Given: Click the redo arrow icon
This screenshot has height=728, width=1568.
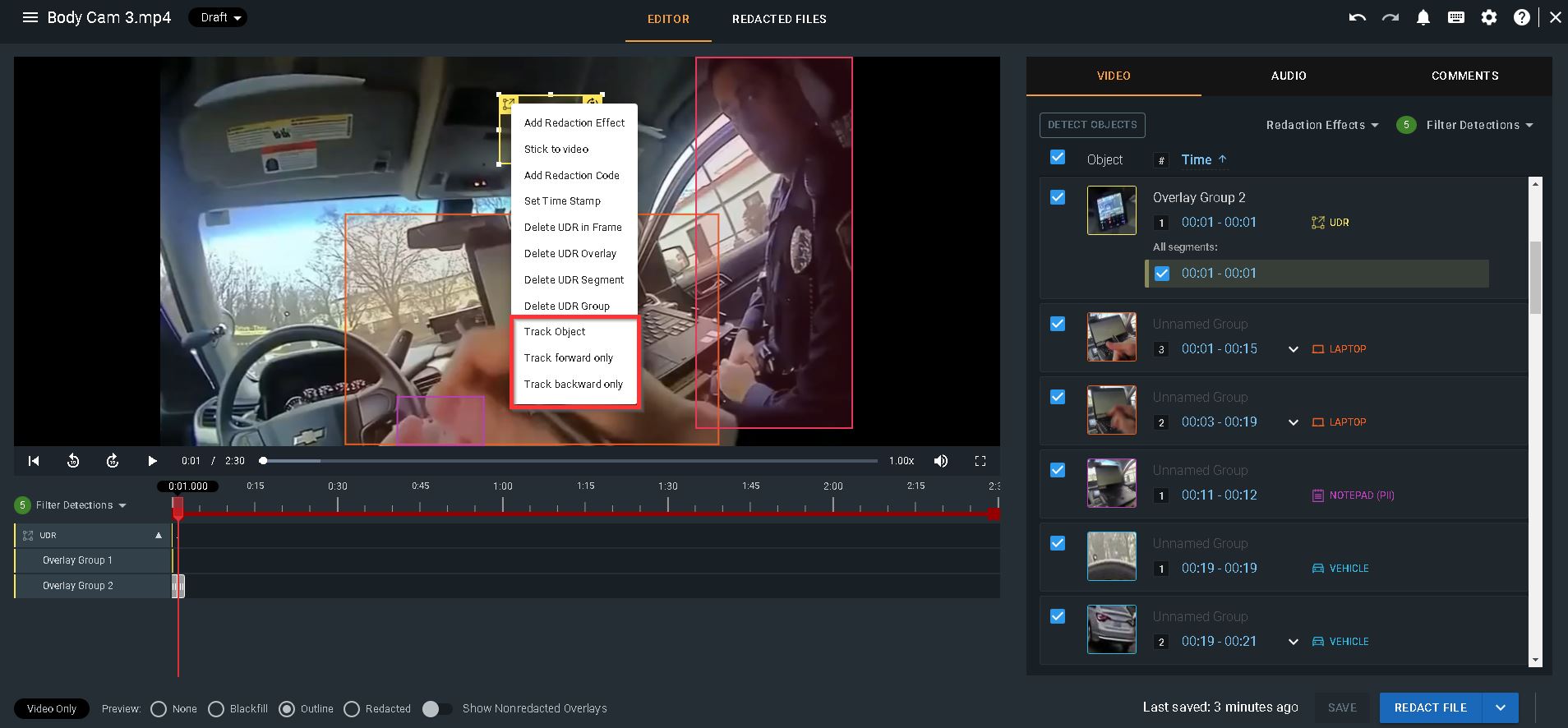Looking at the screenshot, I should coord(1390,17).
